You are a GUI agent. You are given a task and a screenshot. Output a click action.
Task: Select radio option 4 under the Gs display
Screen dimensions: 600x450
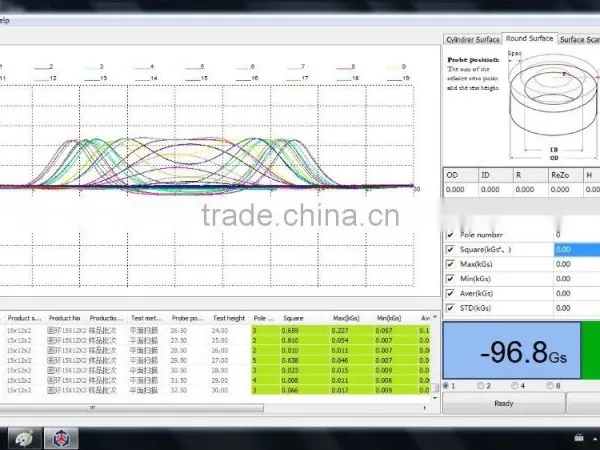[x=515, y=386]
